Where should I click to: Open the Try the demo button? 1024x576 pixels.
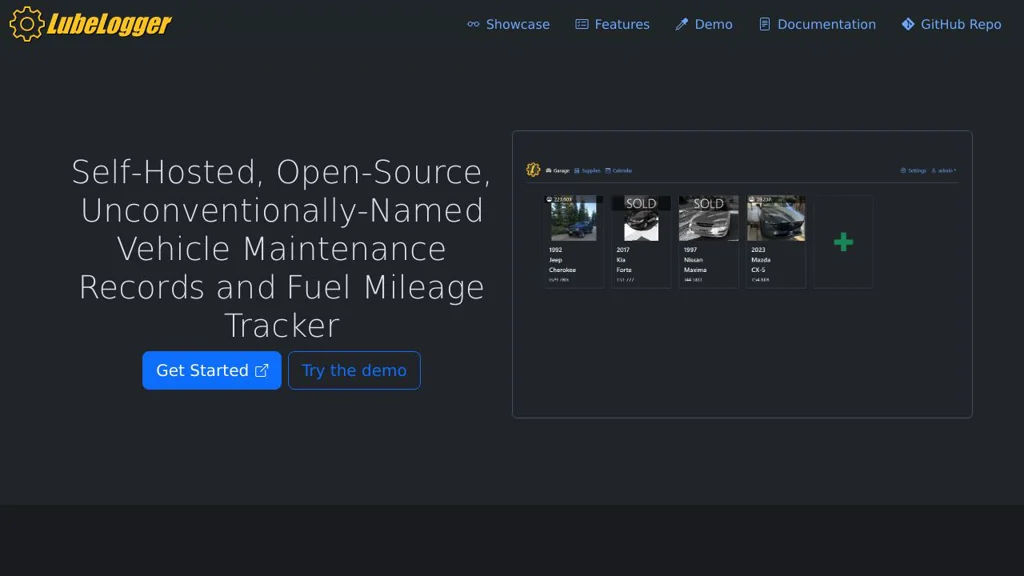point(354,370)
